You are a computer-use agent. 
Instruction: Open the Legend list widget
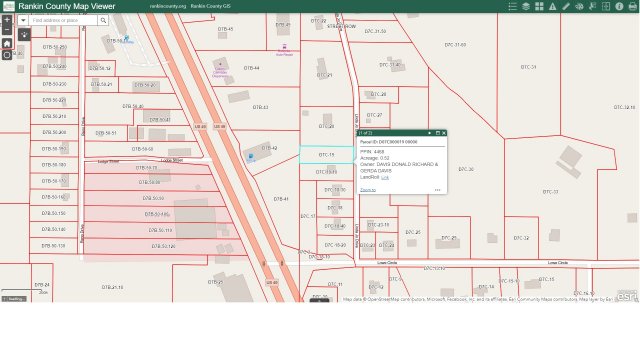(513, 6)
